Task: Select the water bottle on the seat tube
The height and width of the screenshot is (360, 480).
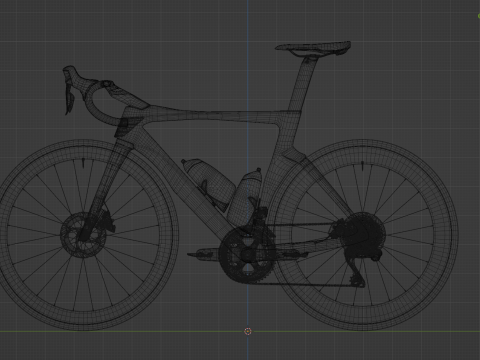Action: [x=245, y=197]
